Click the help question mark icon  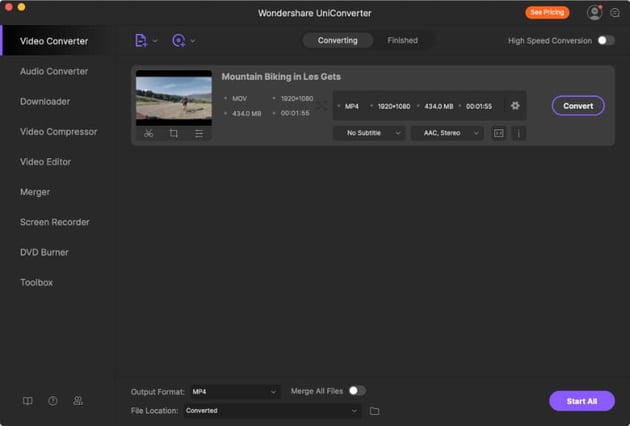tap(53, 401)
